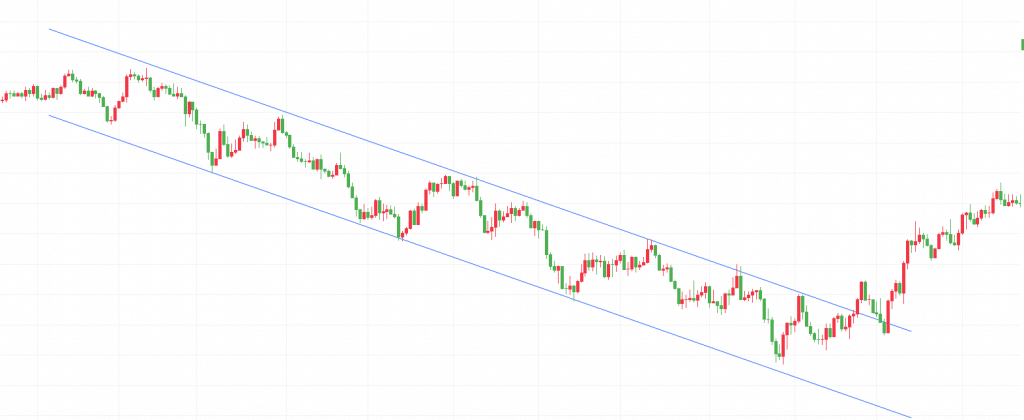1024x420 pixels.
Task: Click the first candle at the chart's left edge
Action: click(3, 98)
